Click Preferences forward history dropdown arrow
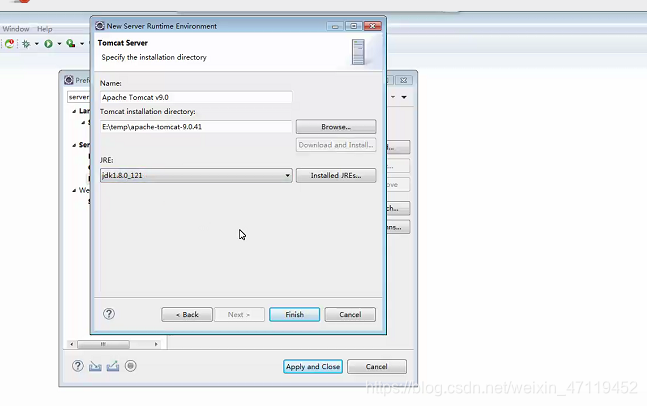The width and height of the screenshot is (647, 406). [x=393, y=97]
